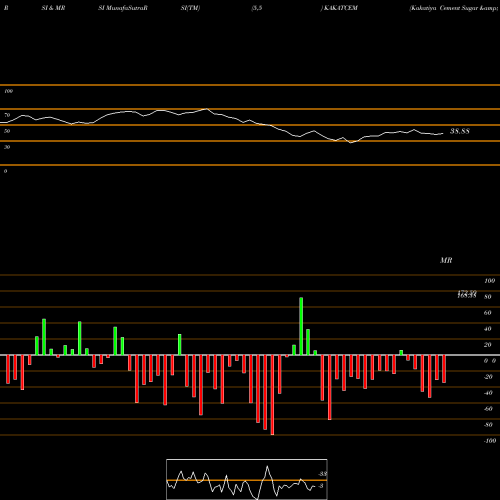The image size is (500, 500).
Task: Click the 'SI & MR' header text
Action: click(53, 8)
